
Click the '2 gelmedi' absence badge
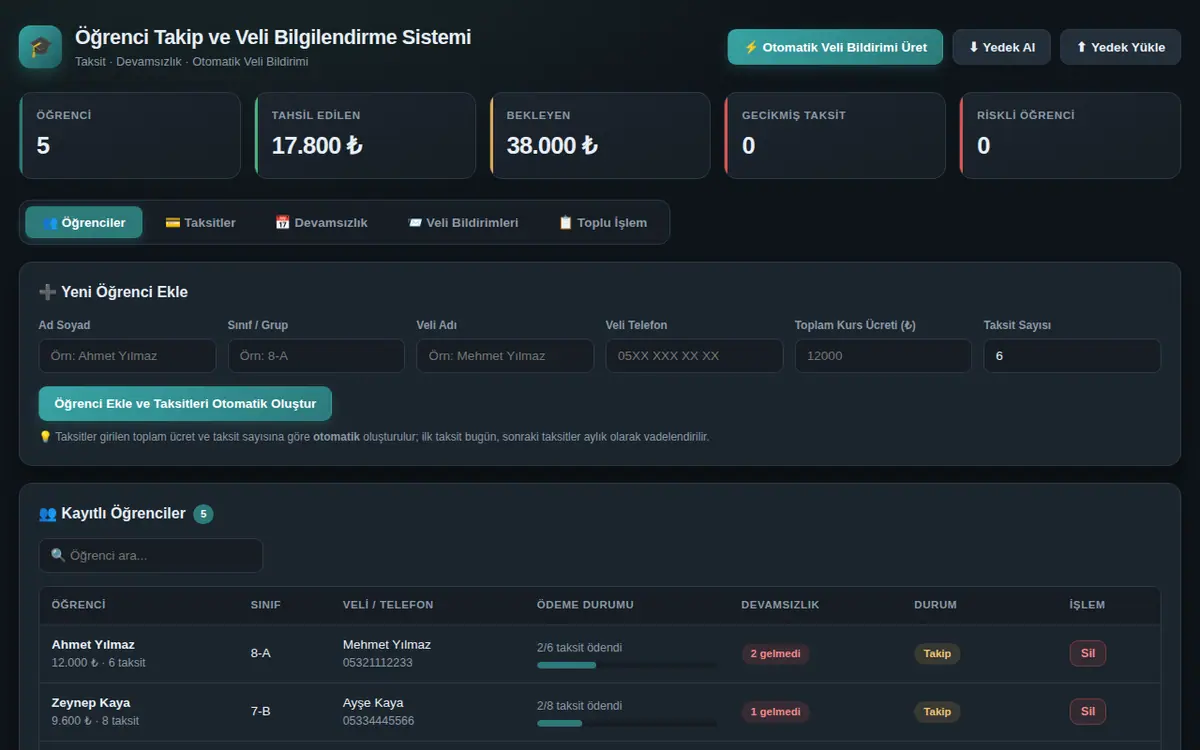(x=775, y=654)
